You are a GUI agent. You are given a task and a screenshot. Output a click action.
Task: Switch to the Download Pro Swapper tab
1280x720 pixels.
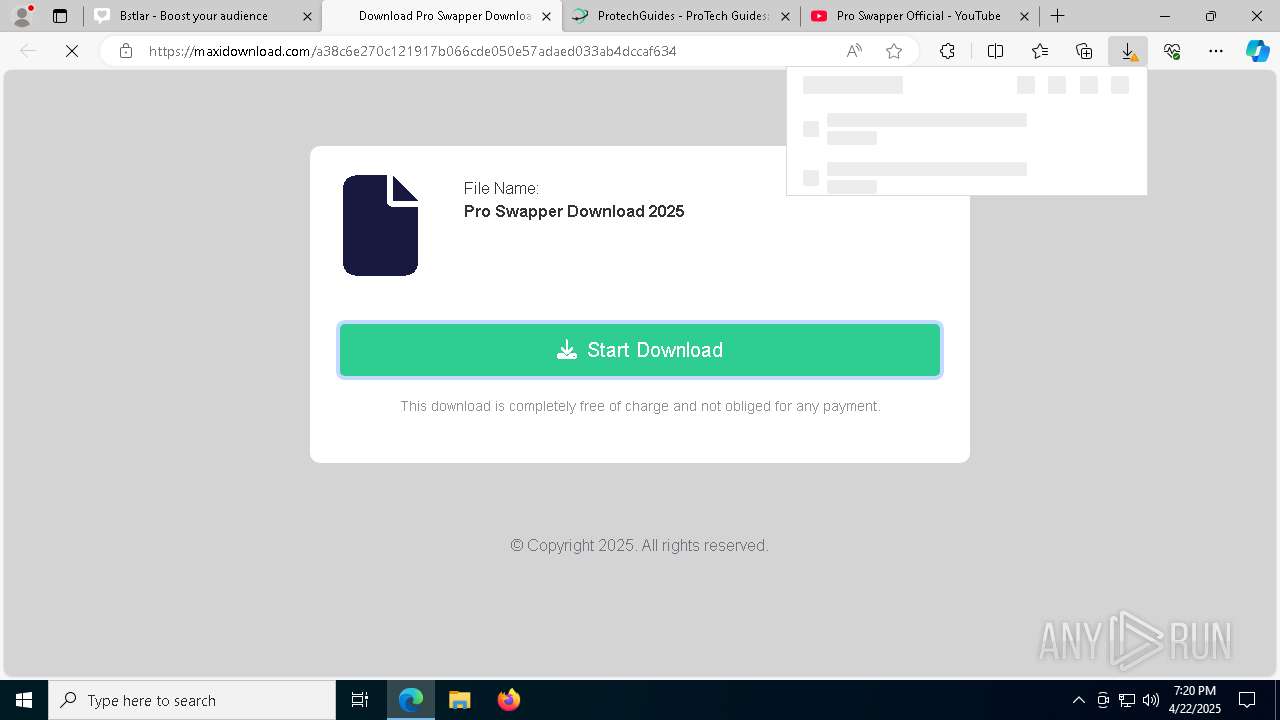click(444, 16)
